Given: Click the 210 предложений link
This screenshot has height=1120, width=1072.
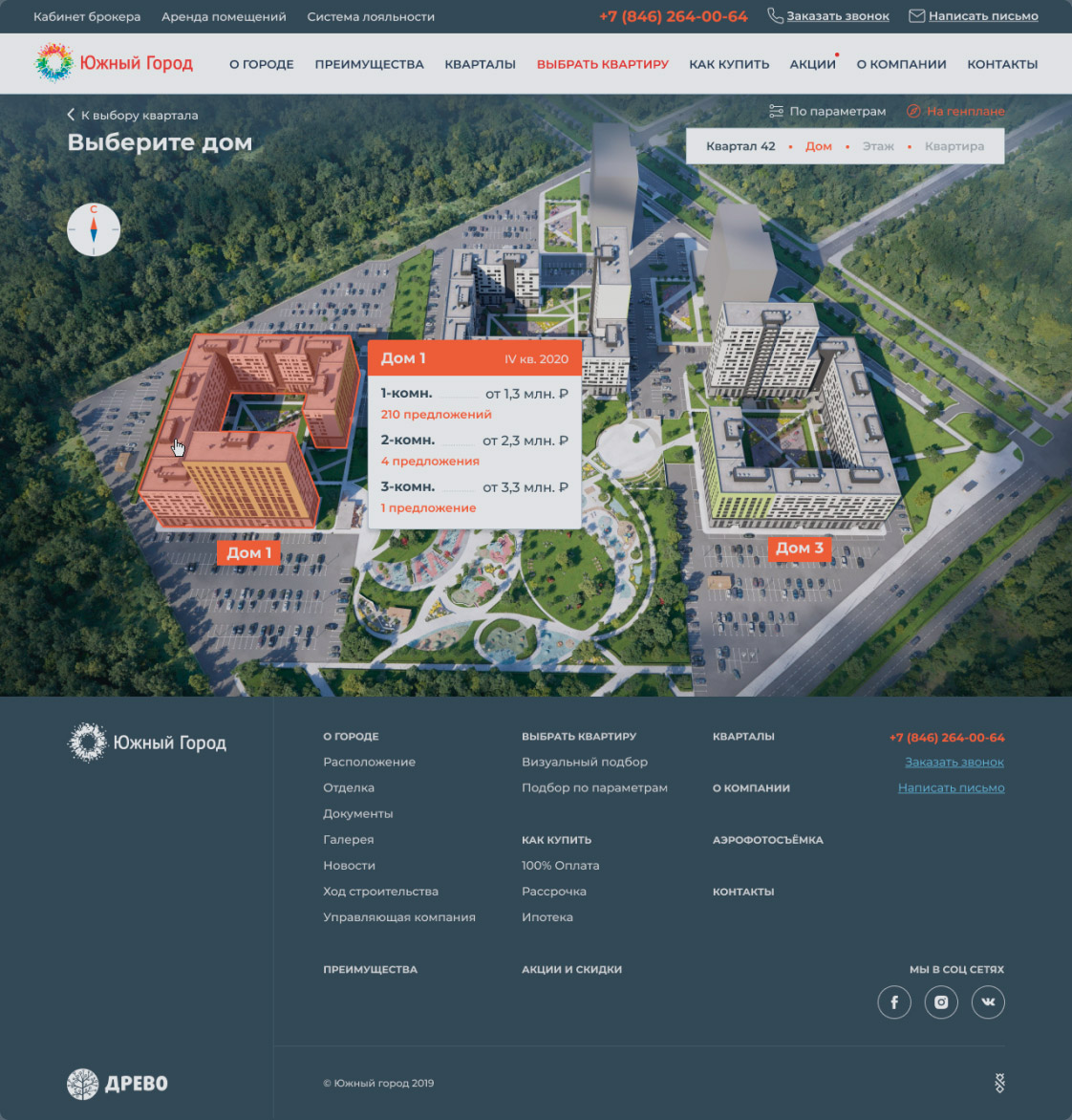Looking at the screenshot, I should pos(436,415).
